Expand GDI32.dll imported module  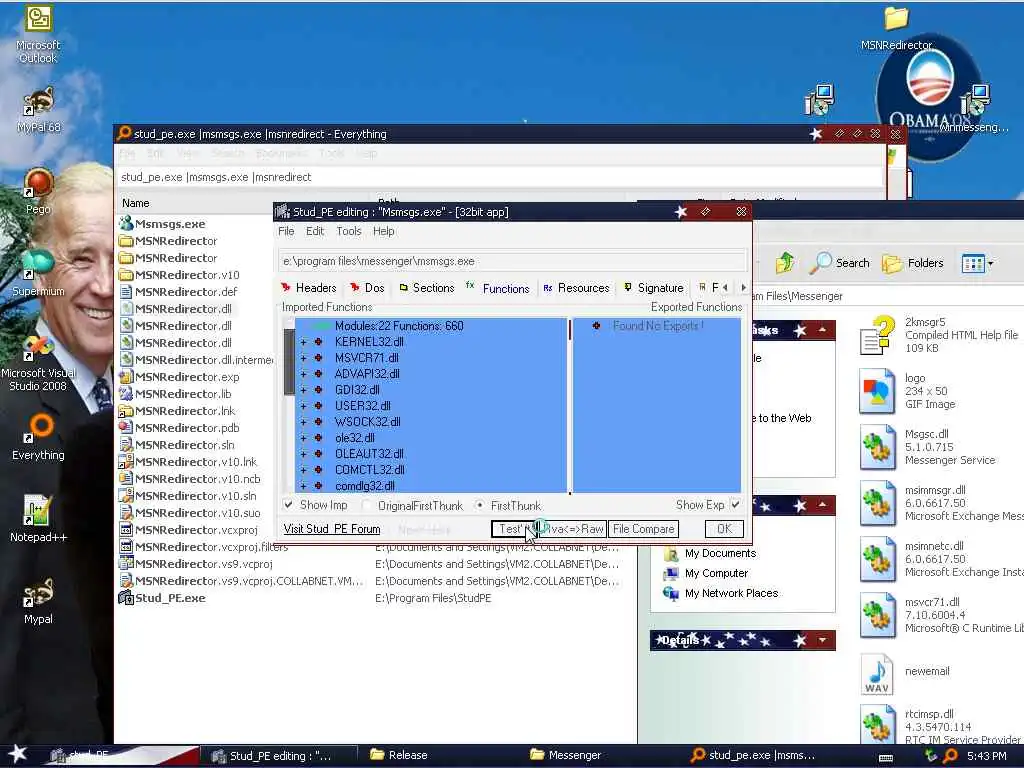point(303,390)
